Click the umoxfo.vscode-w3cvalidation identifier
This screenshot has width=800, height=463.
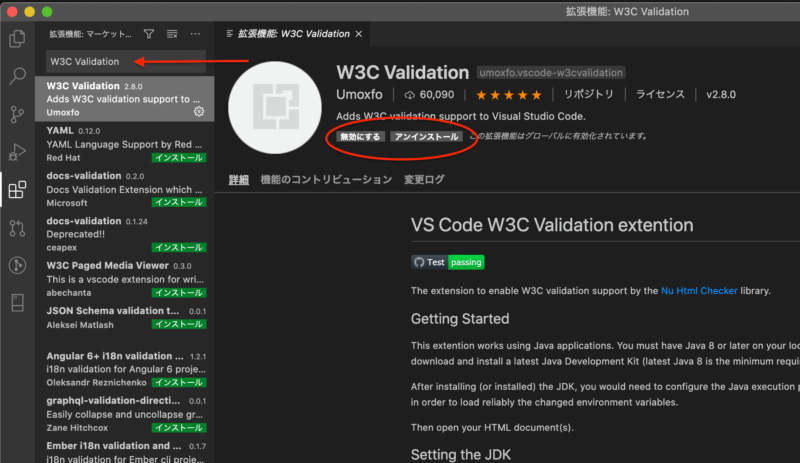(551, 72)
